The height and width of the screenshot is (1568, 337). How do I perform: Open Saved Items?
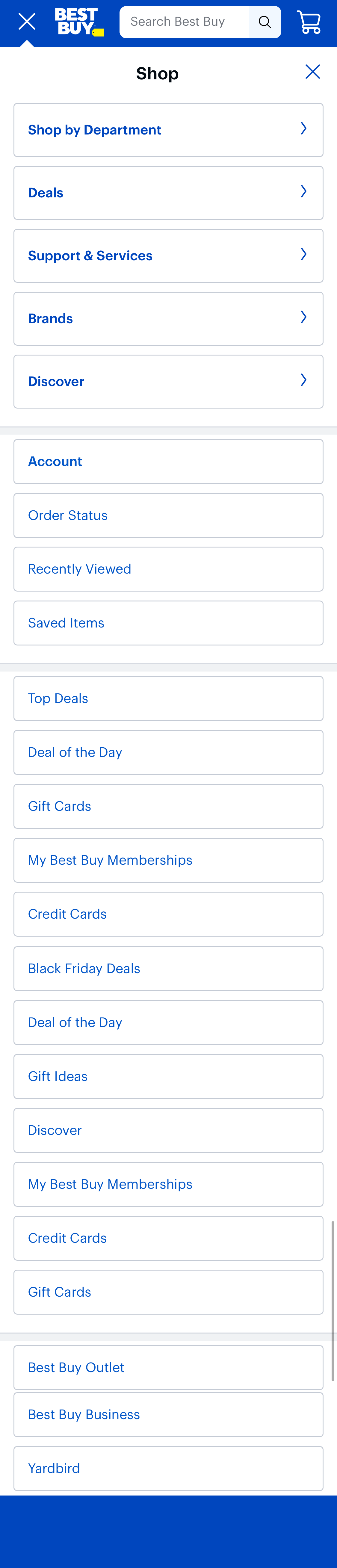[168, 623]
